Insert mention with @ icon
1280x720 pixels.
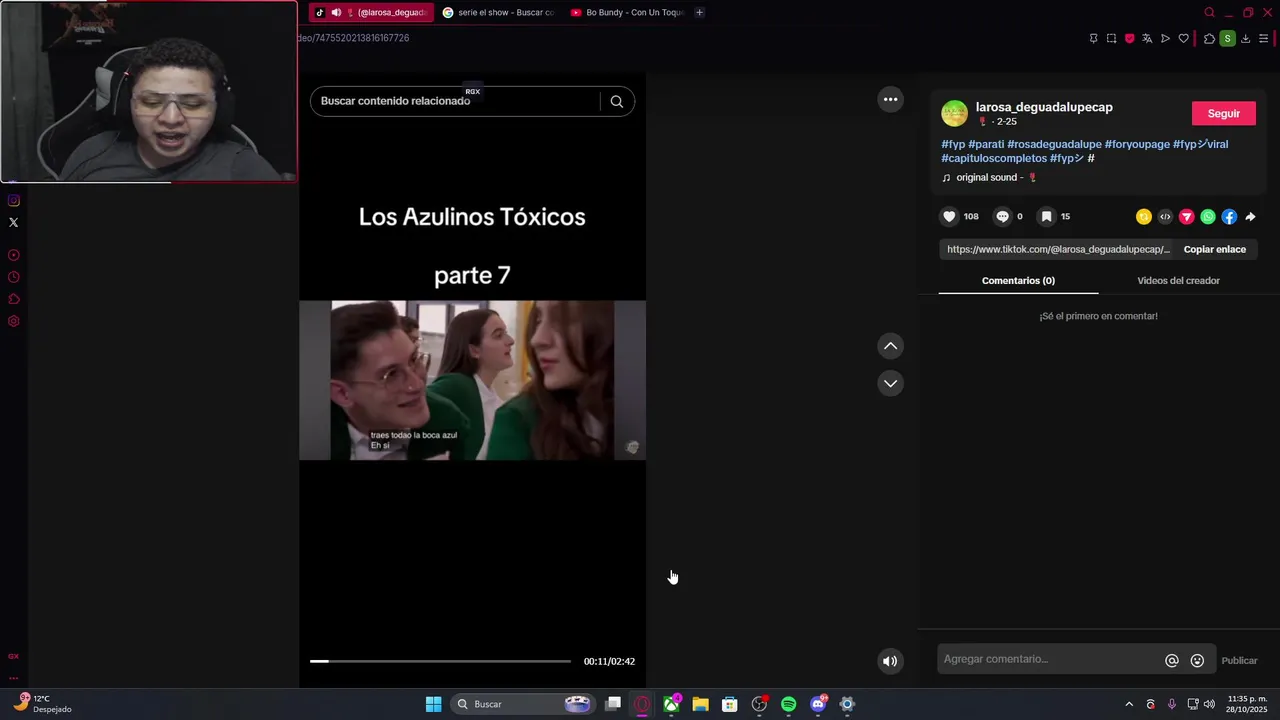click(x=1172, y=660)
